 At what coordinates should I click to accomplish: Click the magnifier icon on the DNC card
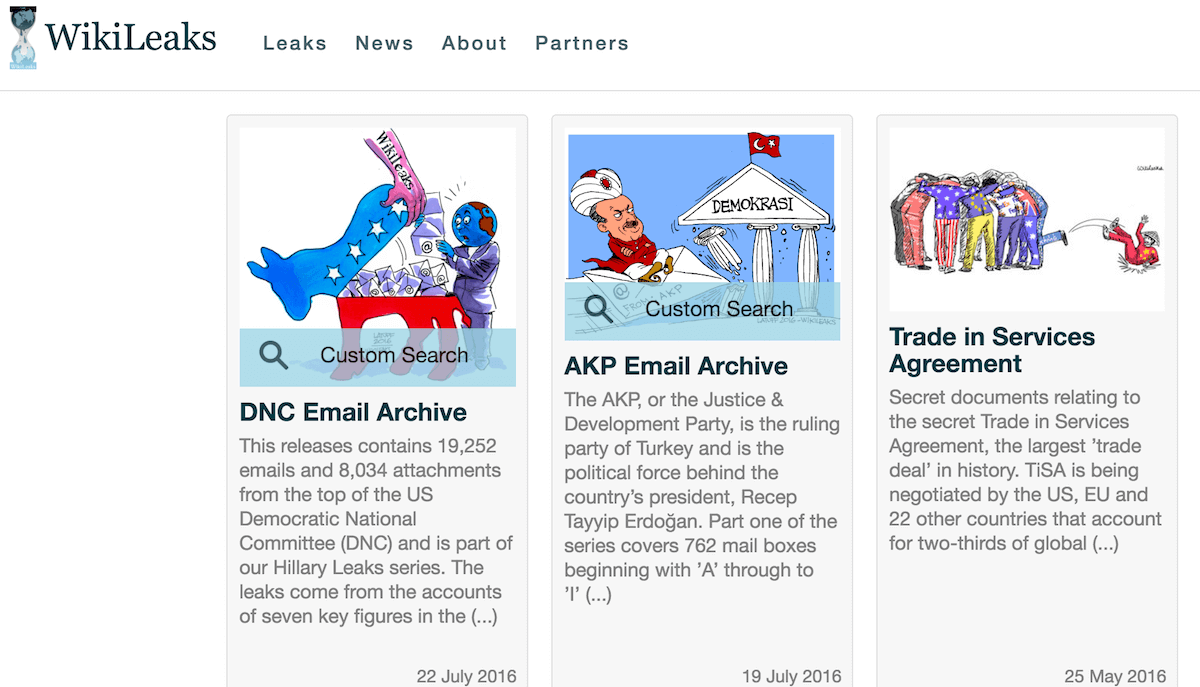point(273,355)
